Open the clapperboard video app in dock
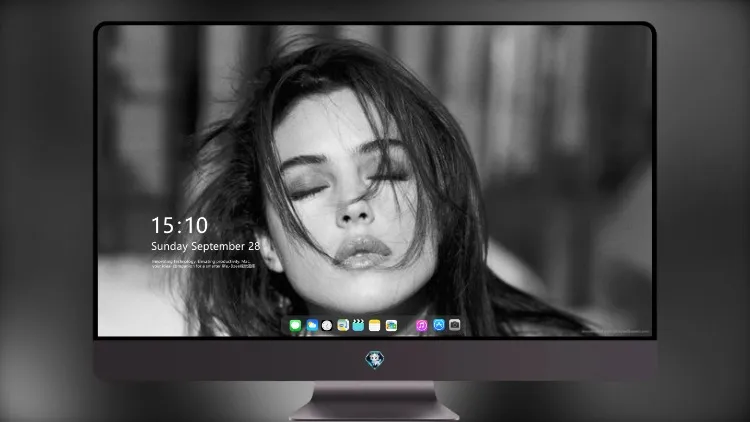The width and height of the screenshot is (750, 422). click(x=358, y=326)
